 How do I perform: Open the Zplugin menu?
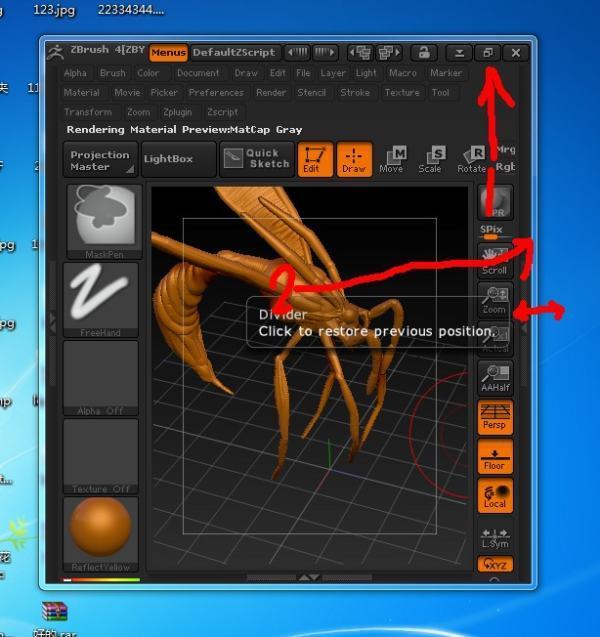click(x=177, y=113)
